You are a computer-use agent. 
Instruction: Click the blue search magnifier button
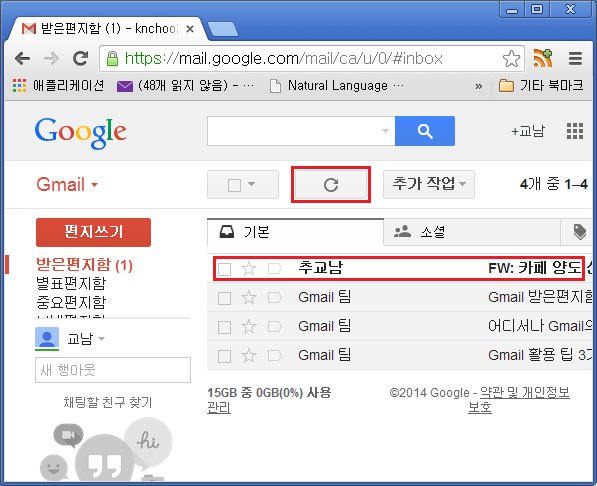coord(425,131)
